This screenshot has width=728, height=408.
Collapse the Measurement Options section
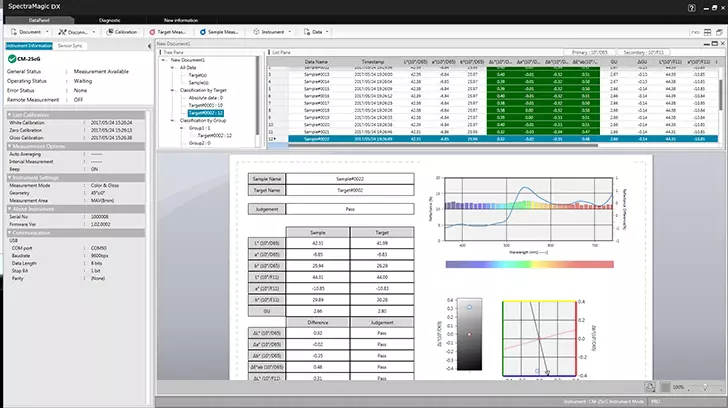tap(9, 146)
